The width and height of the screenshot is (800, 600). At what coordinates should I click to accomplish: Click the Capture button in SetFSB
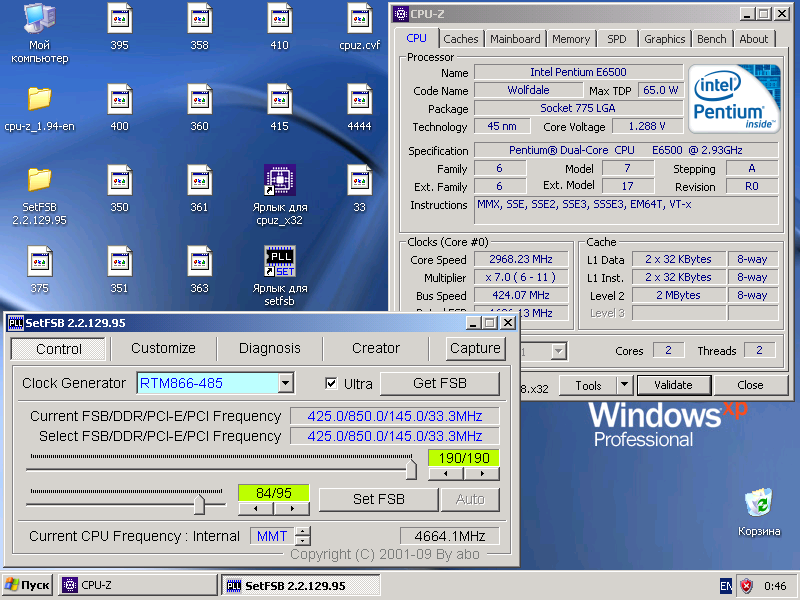[x=475, y=348]
